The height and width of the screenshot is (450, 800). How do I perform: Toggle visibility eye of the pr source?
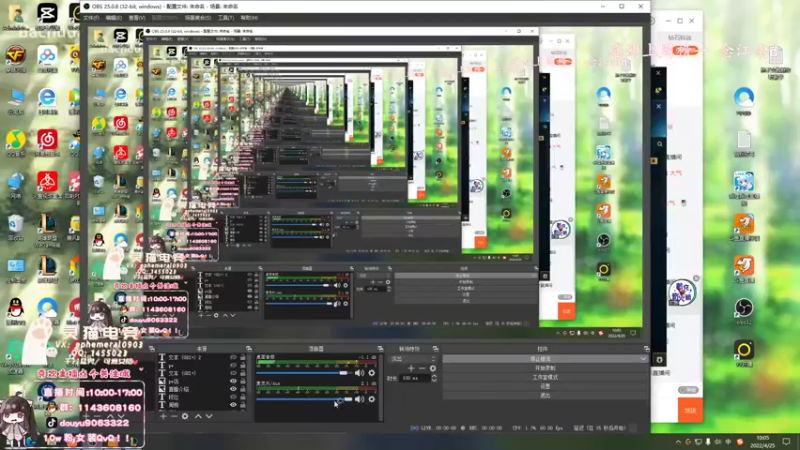(233, 365)
